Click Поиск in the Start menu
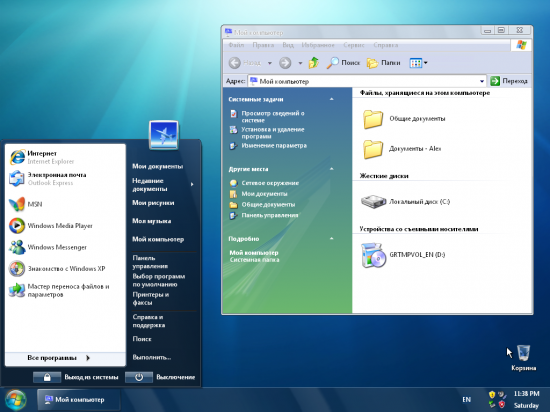 (x=142, y=339)
